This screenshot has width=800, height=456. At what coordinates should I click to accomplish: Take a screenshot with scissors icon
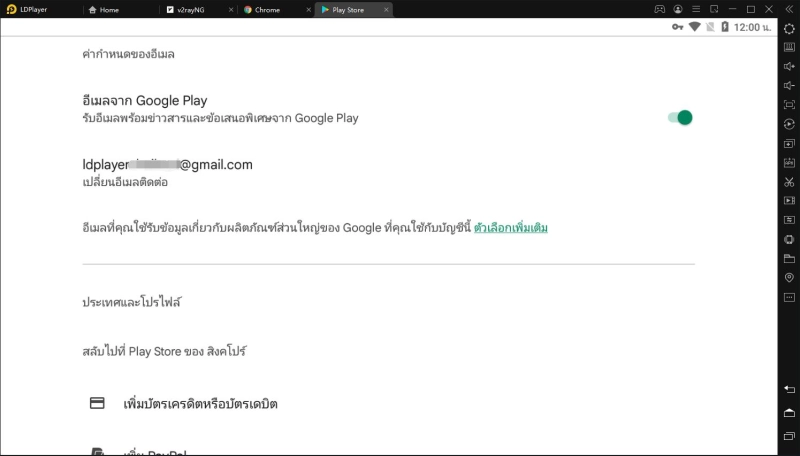pos(789,182)
